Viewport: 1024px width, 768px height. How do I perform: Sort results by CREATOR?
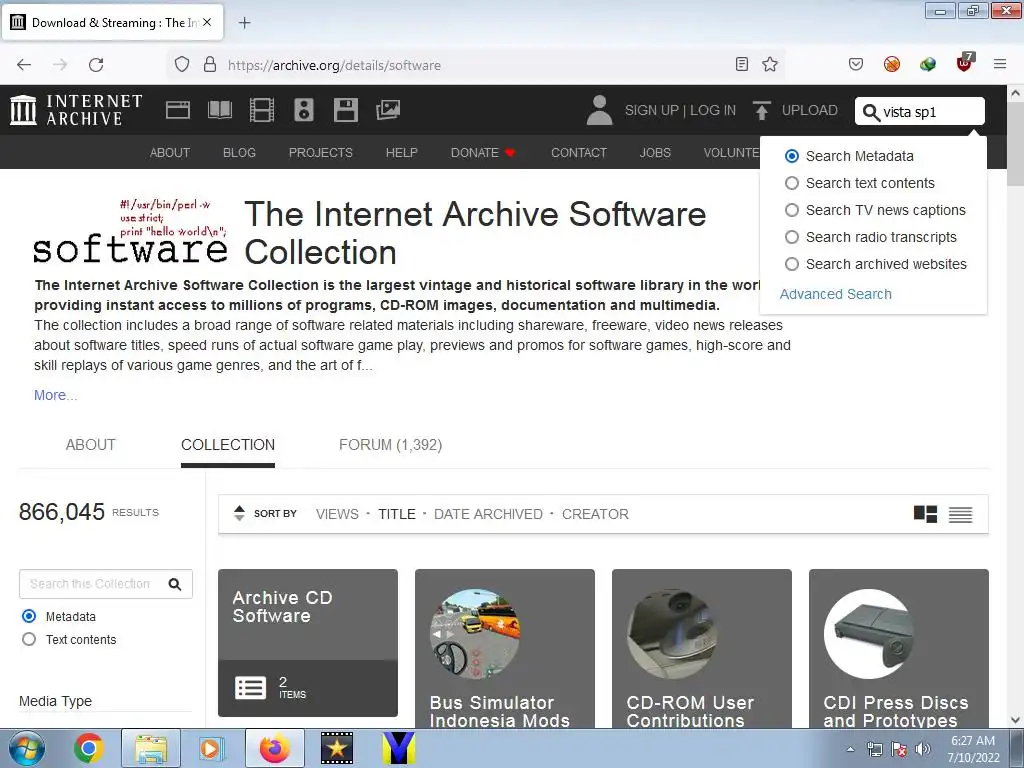click(595, 514)
